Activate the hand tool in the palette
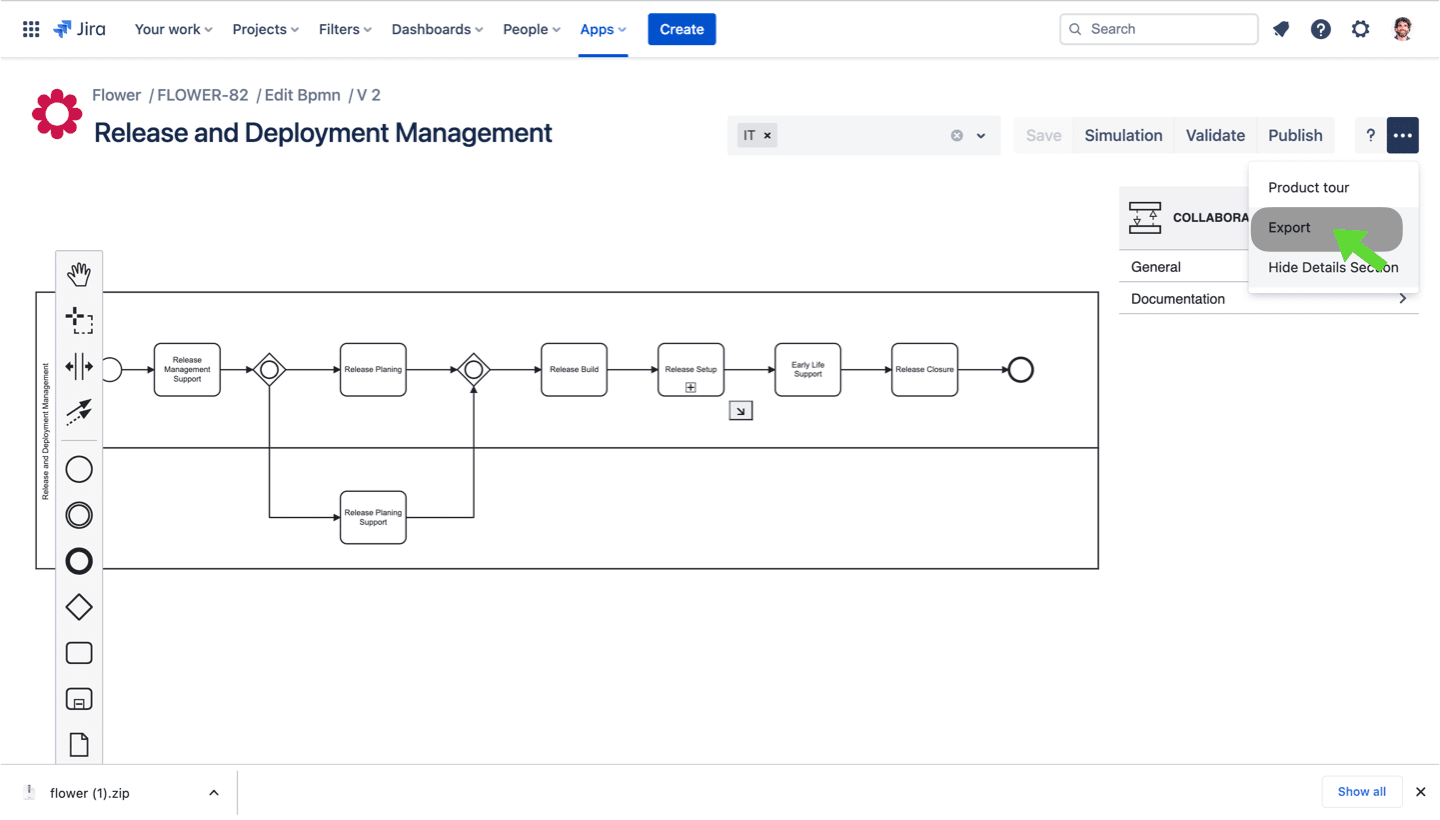This screenshot has height=820, width=1440. pos(79,272)
